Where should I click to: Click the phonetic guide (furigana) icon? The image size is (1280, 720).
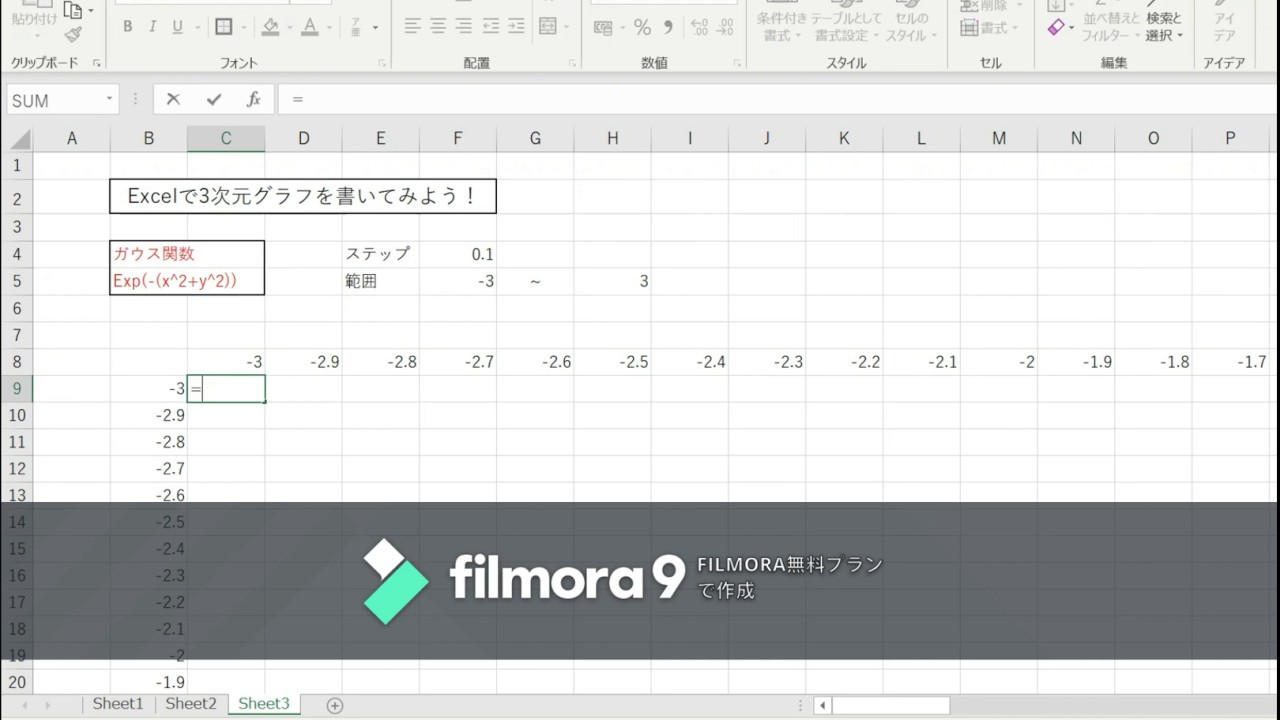coord(356,27)
